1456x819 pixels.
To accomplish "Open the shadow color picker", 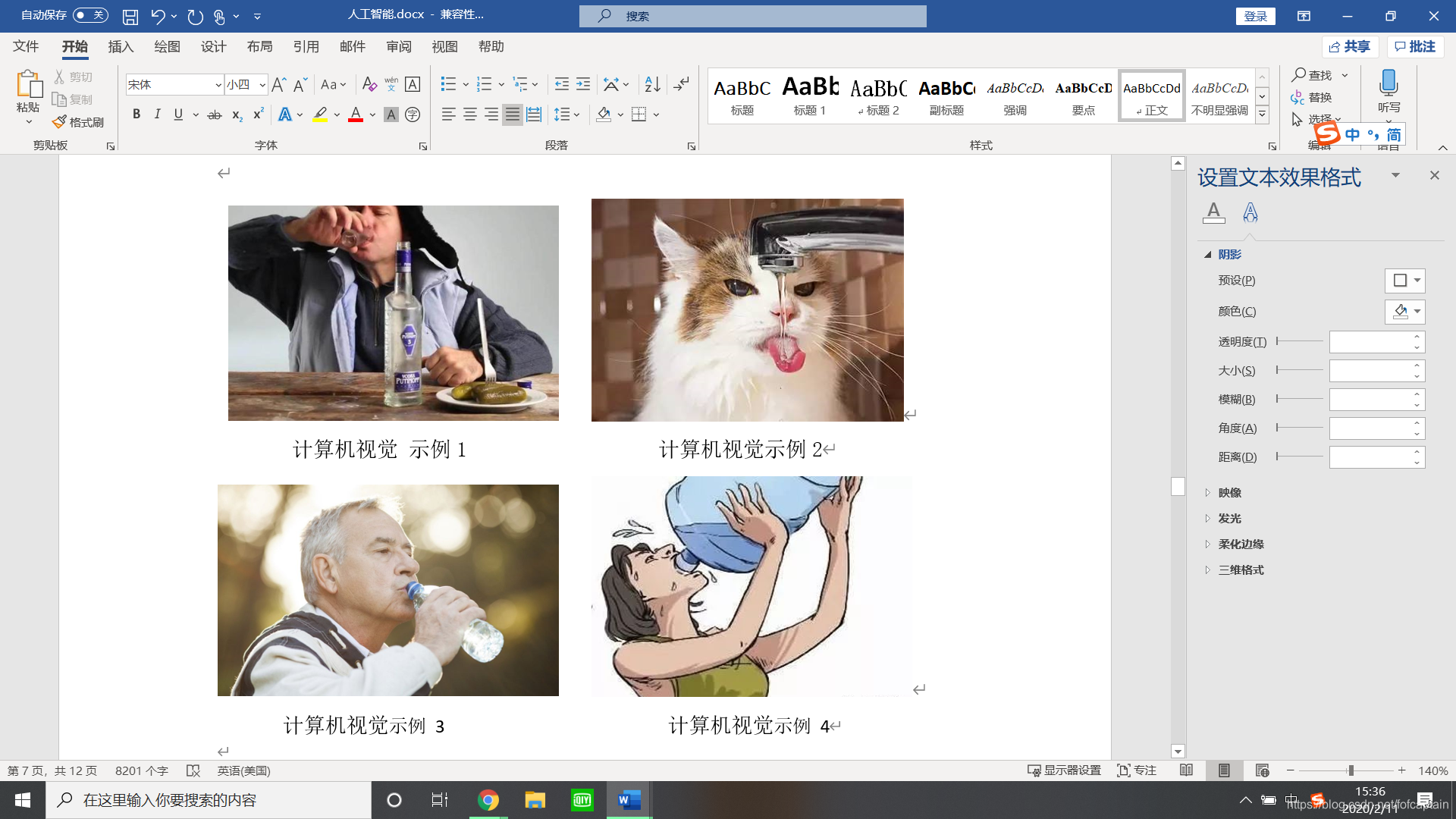I will (1405, 312).
